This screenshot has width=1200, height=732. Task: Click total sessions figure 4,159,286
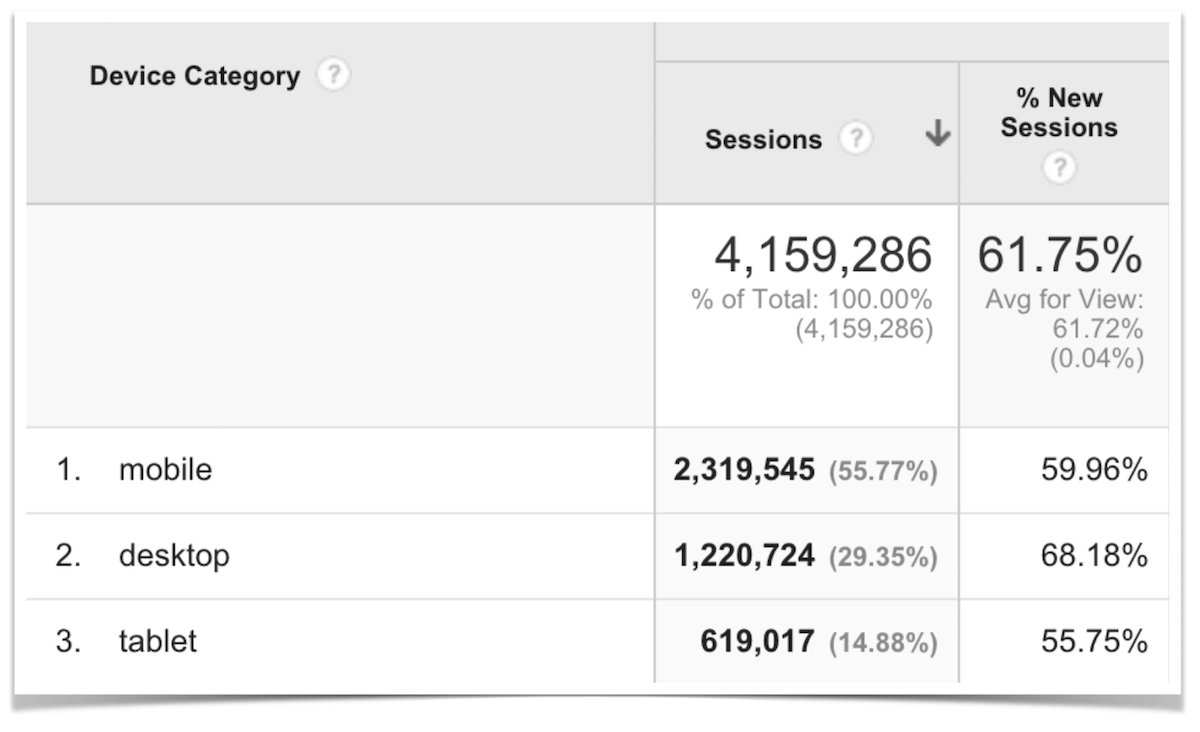(822, 256)
